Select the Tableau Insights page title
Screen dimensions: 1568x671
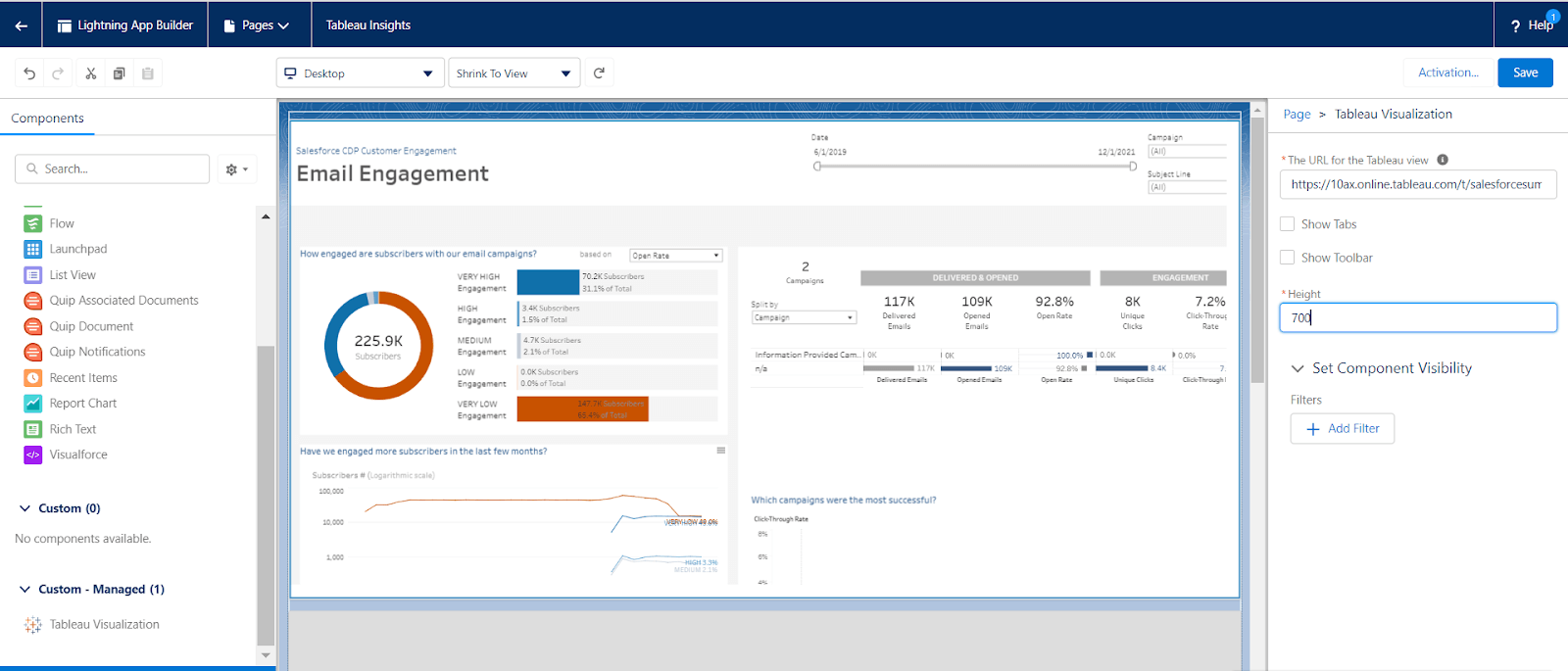coord(368,25)
